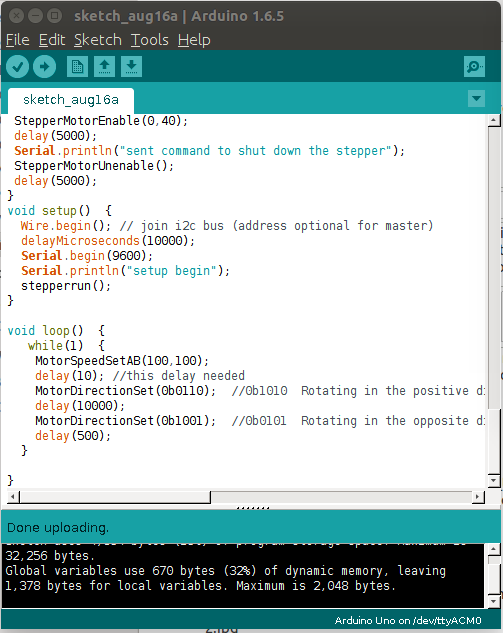This screenshot has height=633, width=503.
Task: Click the editor horizontal scrollbar thumb
Action: click(115, 497)
